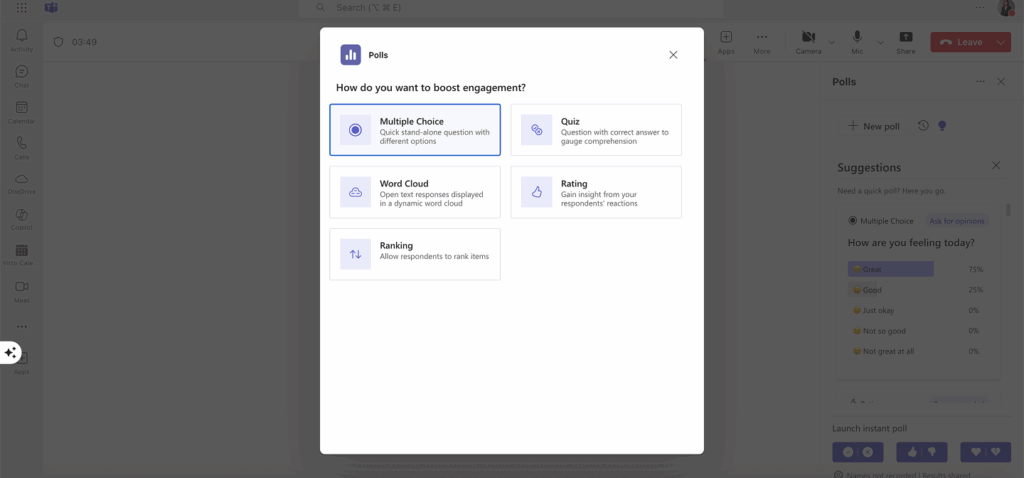Viewport: 1024px width, 478px height.
Task: Choose the Ranking arrows option
Action: (414, 254)
